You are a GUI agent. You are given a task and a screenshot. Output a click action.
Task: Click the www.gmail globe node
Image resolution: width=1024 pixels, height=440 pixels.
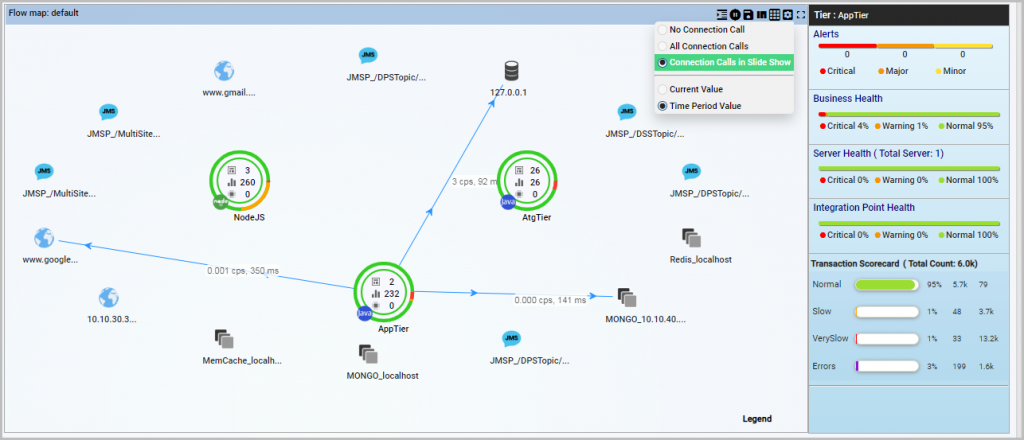tap(224, 71)
